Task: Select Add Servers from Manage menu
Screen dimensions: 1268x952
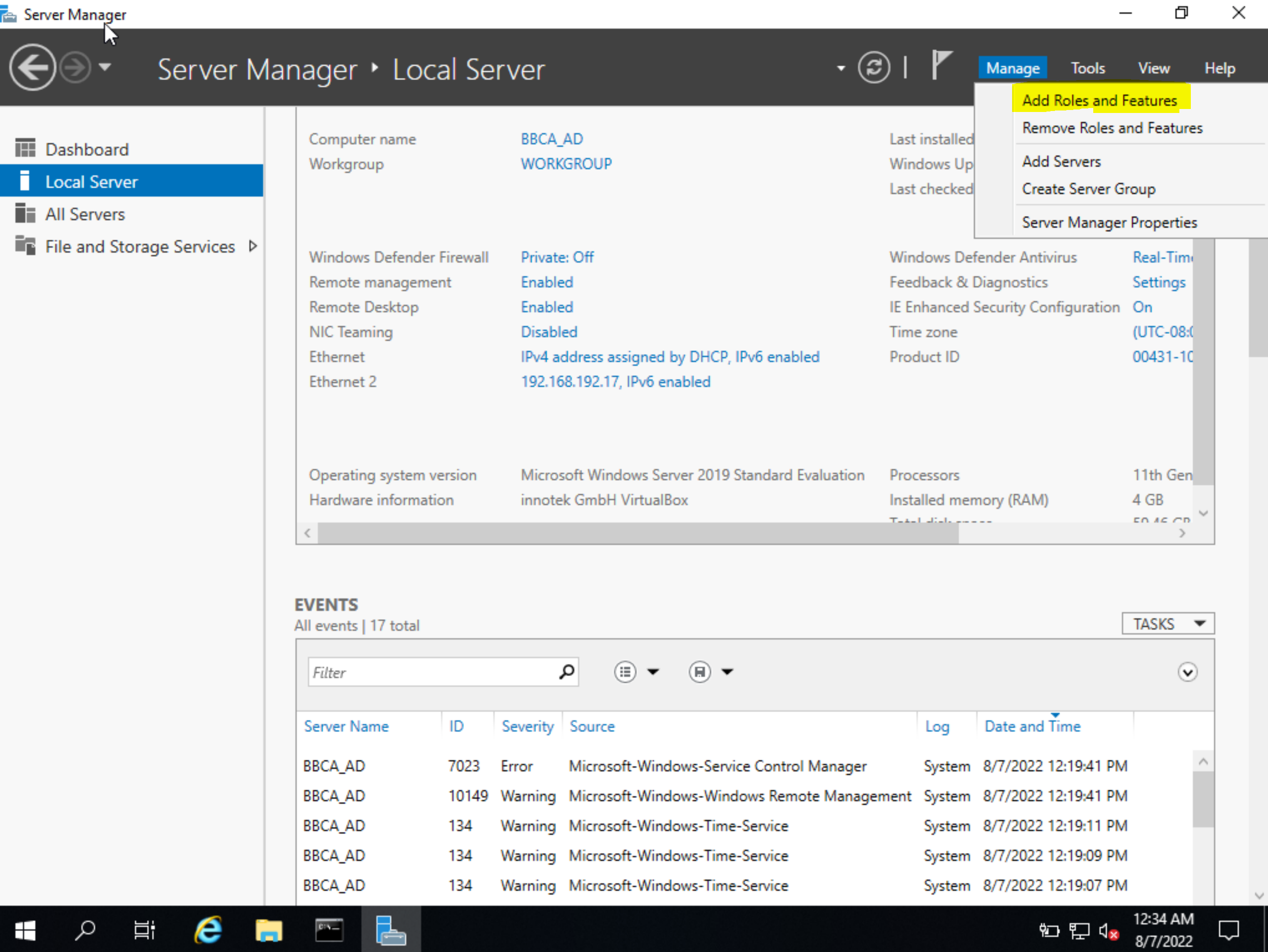Action: (x=1061, y=162)
